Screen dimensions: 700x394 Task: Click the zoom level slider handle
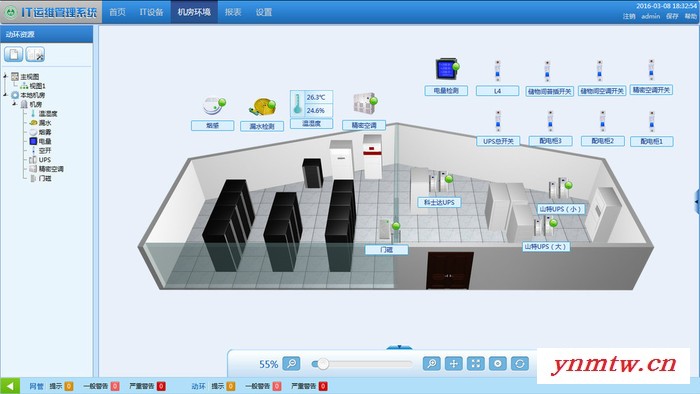click(322, 364)
